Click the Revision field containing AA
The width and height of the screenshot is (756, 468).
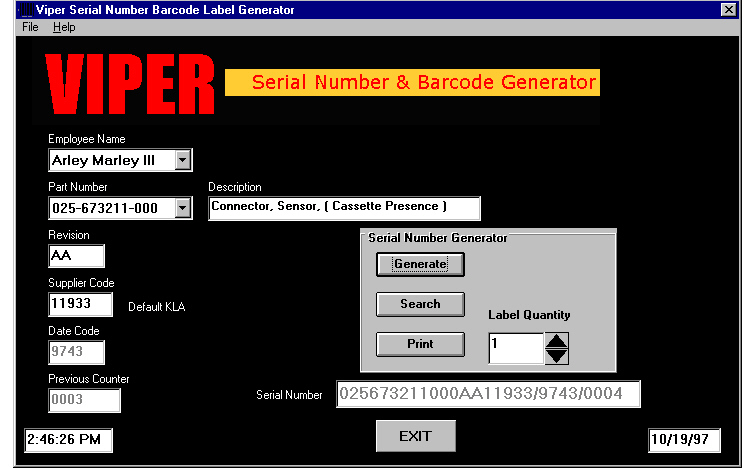pos(77,256)
